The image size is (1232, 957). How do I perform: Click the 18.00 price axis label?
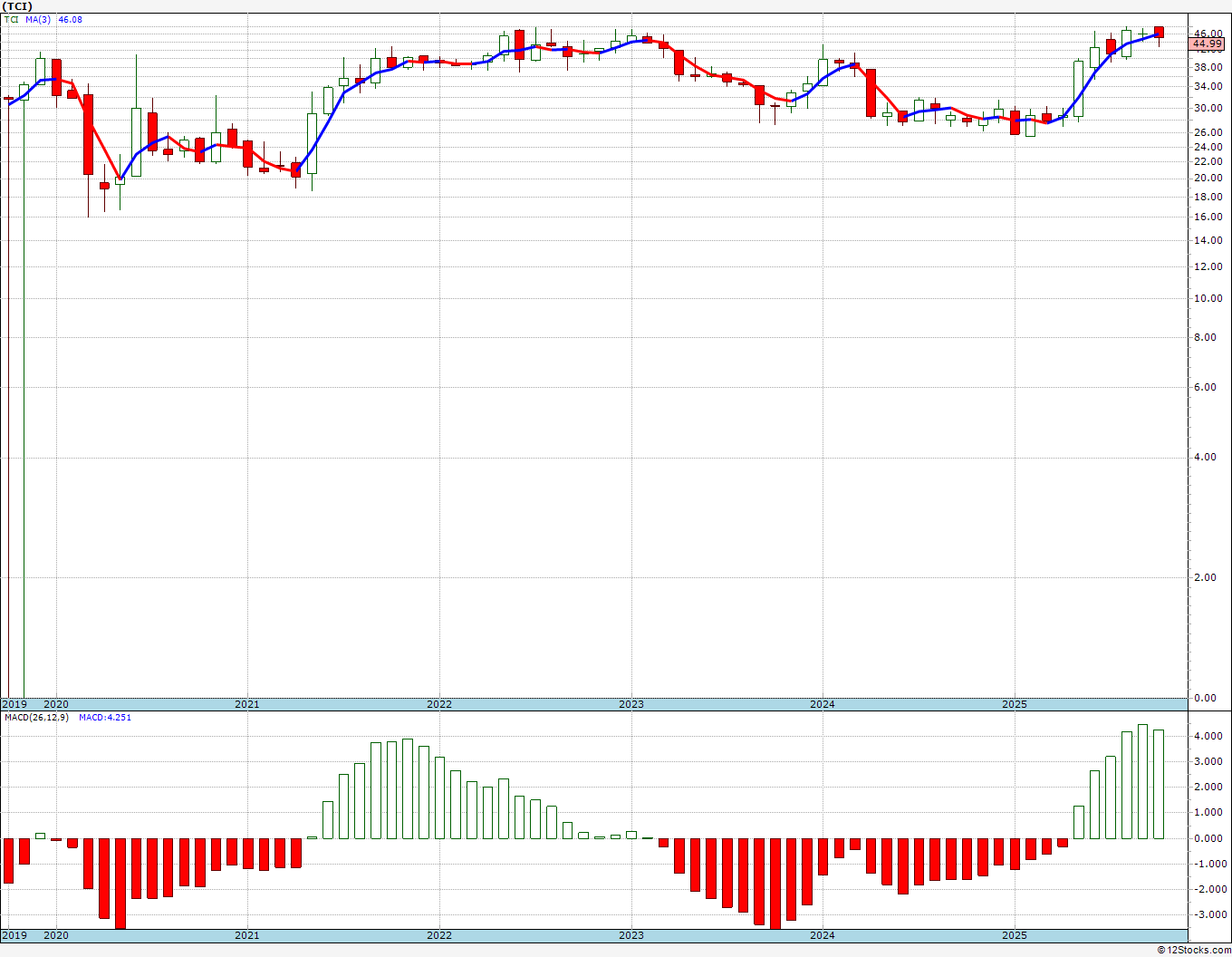tap(1207, 197)
